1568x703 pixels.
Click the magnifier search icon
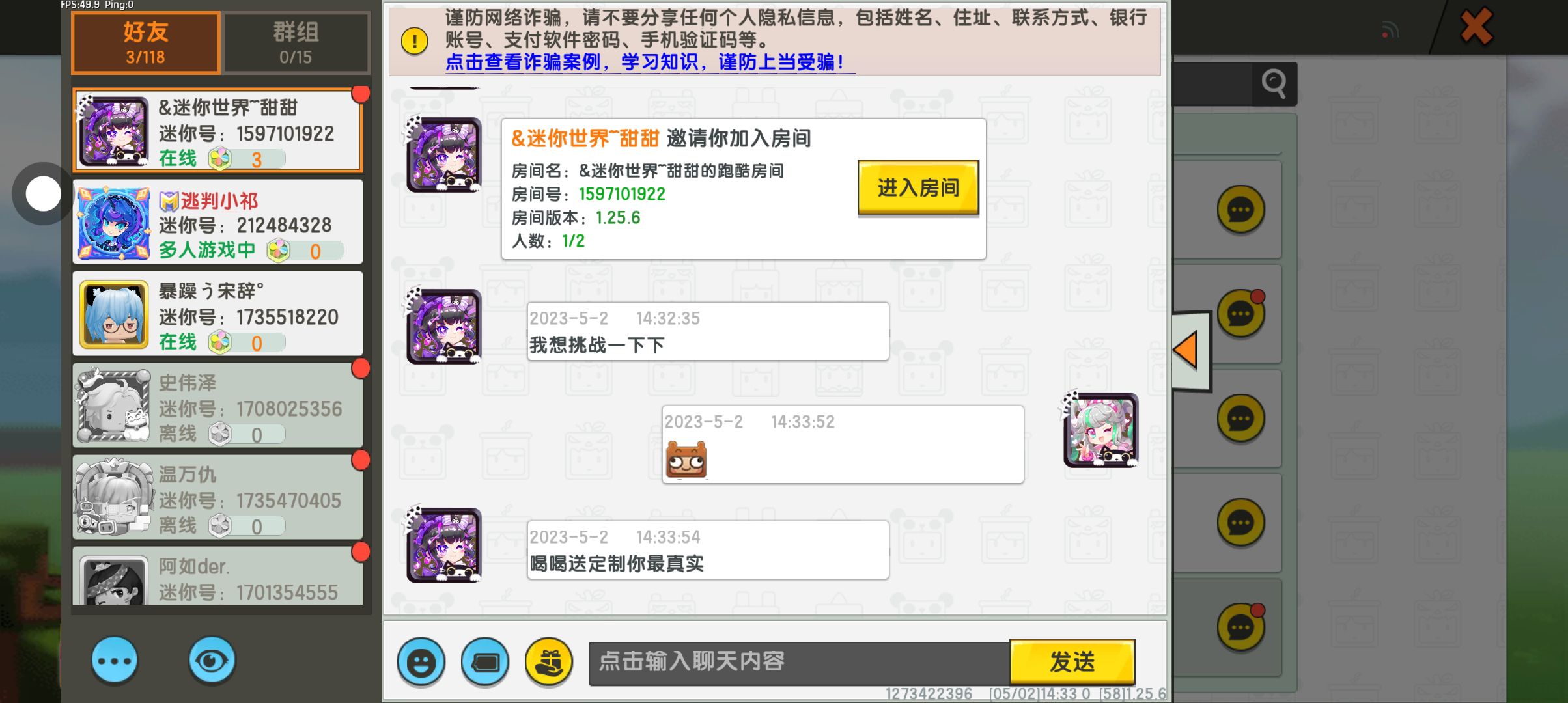coord(1274,83)
